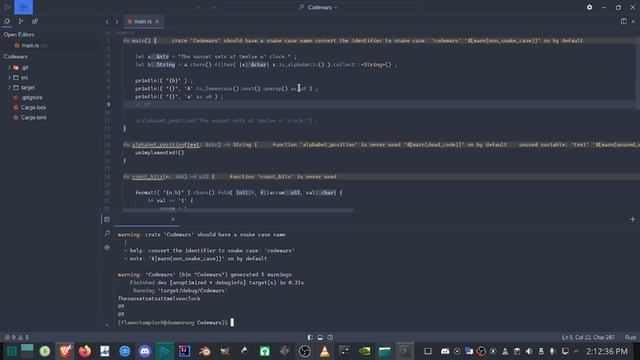Image resolution: width=640 pixels, height=360 pixels.
Task: Toggle the left panel visibility
Action: 310,337
